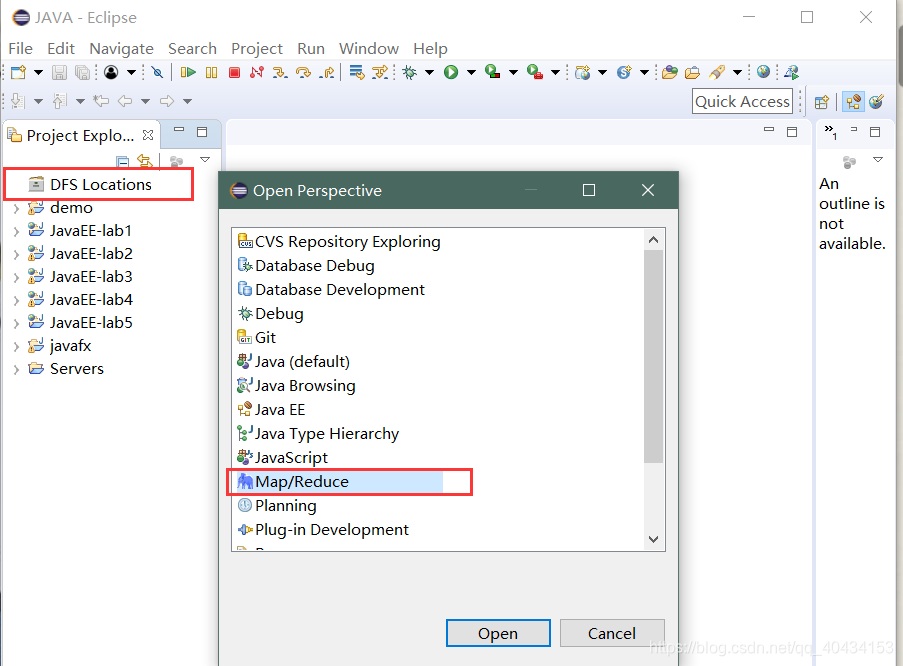The image size is (903, 666).
Task: Click the New Servlet icon
Action: coord(624,72)
